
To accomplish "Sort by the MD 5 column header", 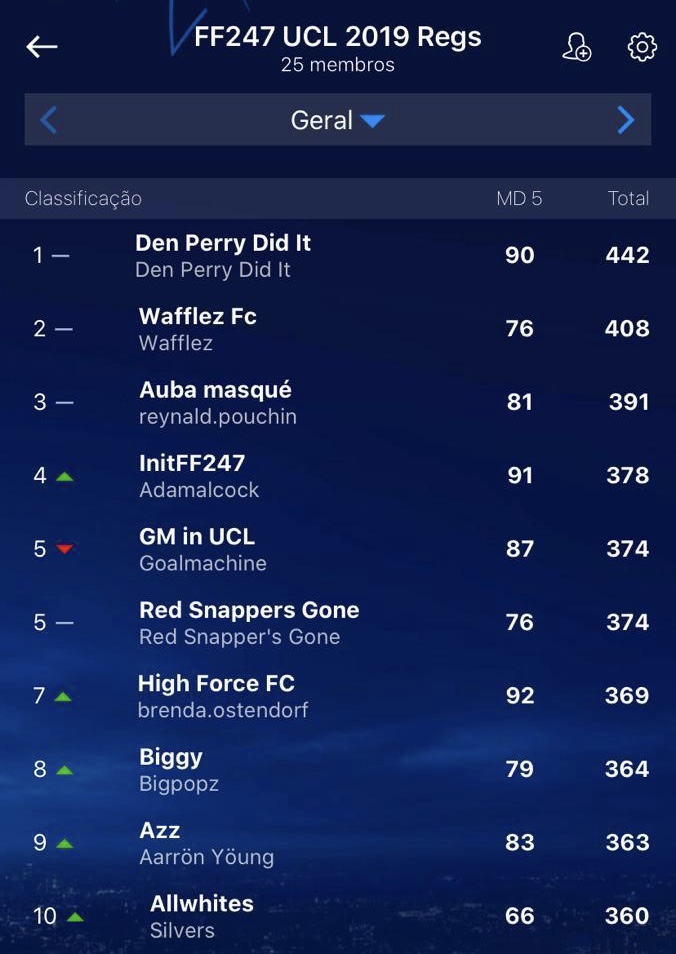I will [x=519, y=198].
